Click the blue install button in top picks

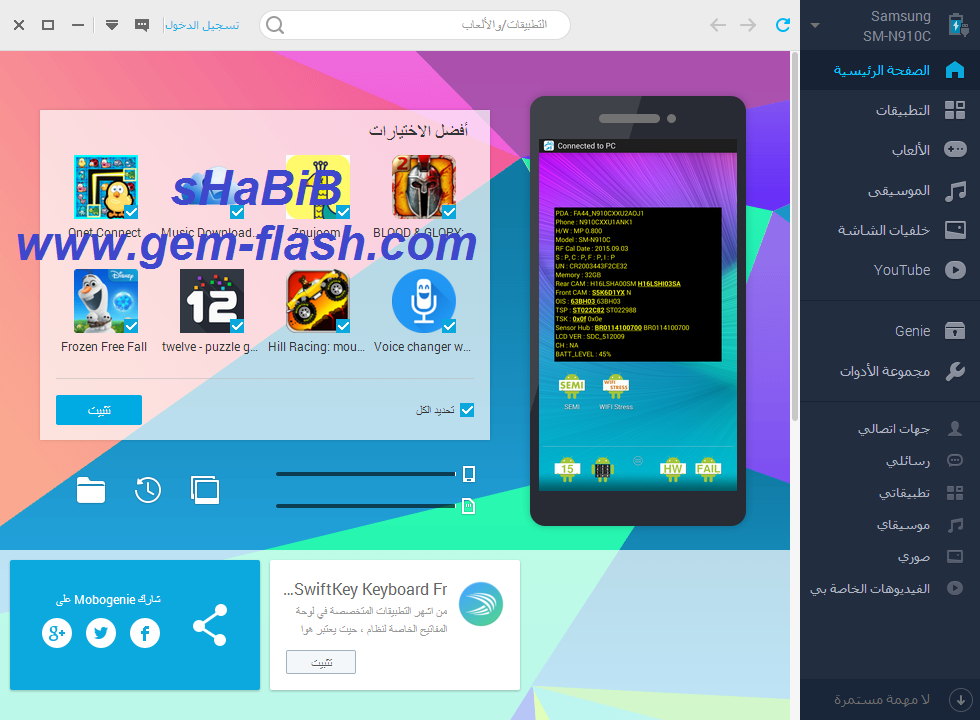[99, 410]
